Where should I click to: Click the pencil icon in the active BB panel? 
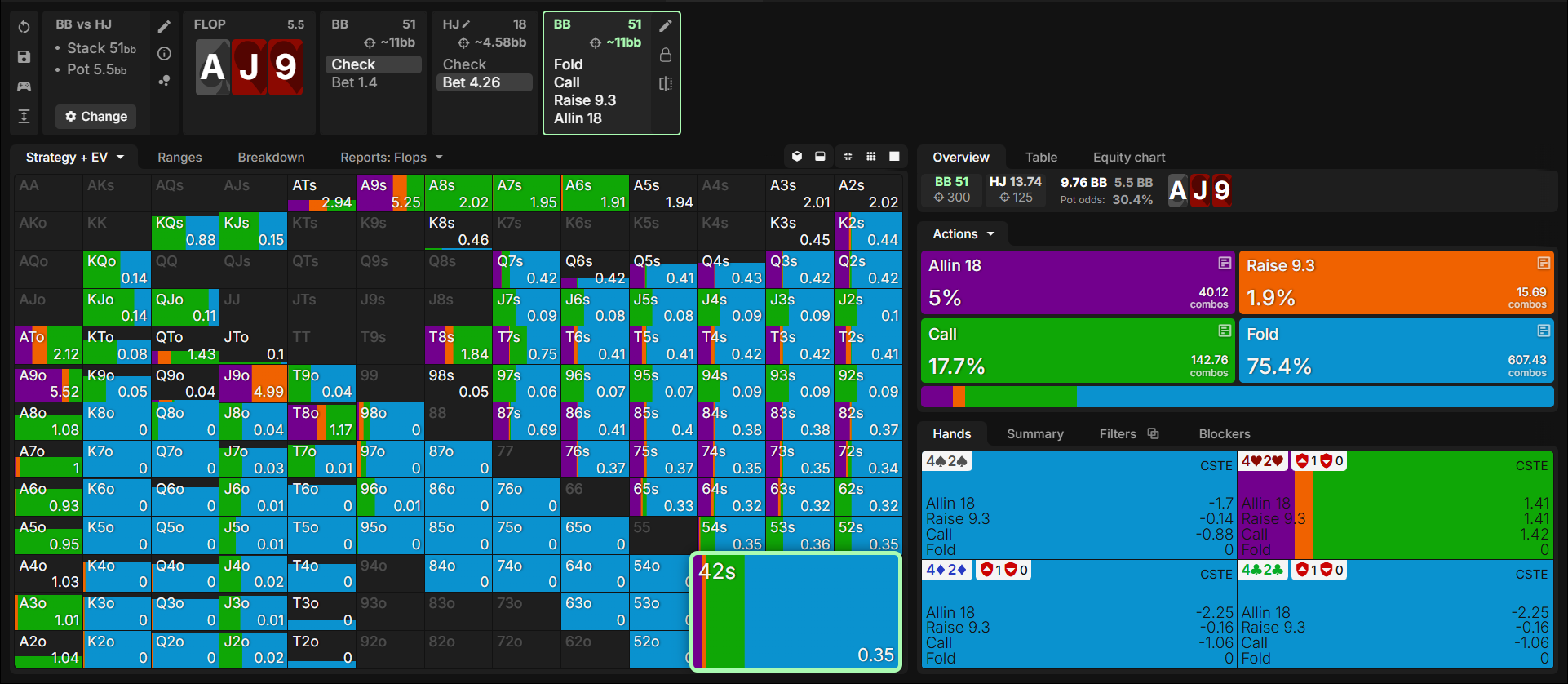666,25
